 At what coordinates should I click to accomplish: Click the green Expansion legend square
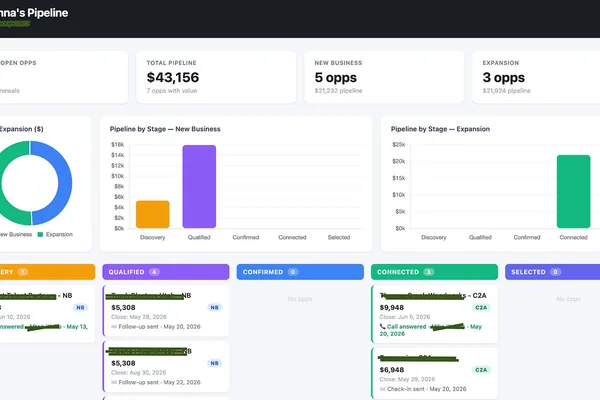[x=40, y=234]
